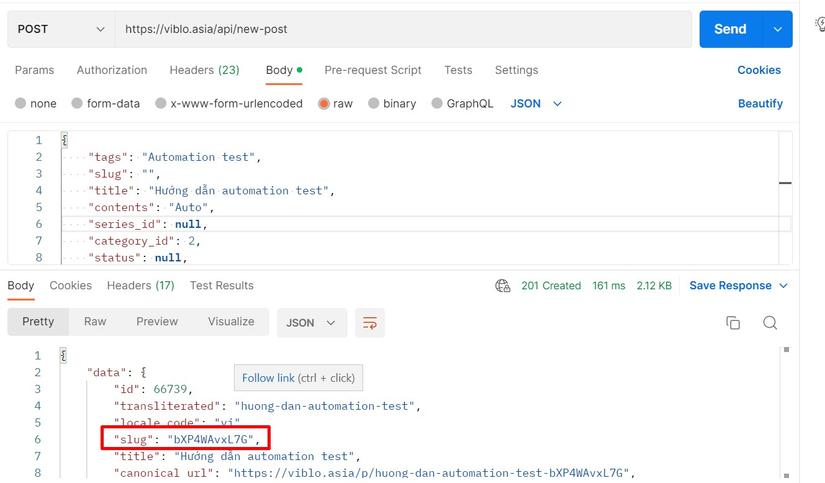Click Save Response
The height and width of the screenshot is (483, 825).
[730, 286]
